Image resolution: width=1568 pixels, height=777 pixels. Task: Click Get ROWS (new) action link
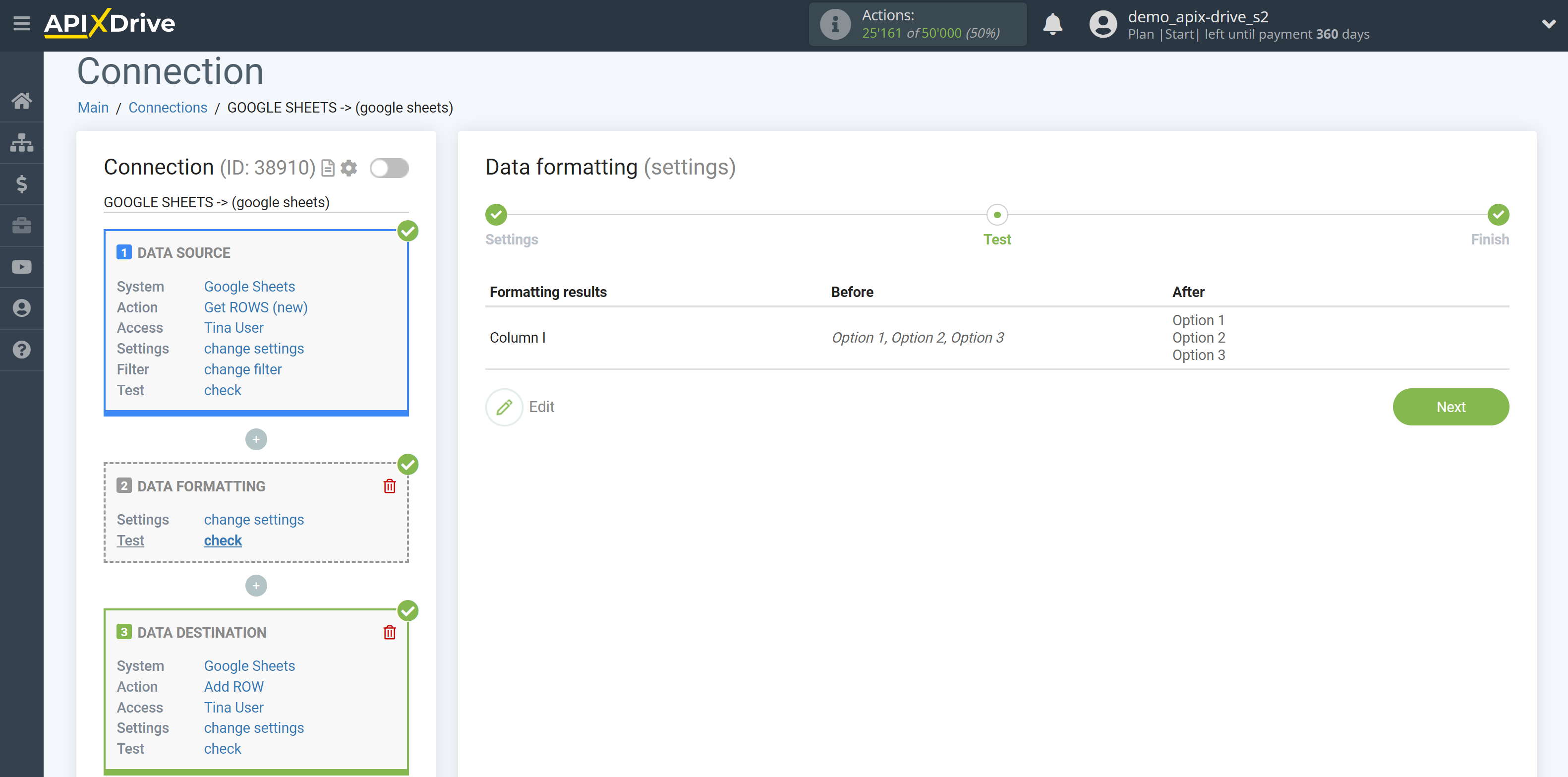pos(256,307)
